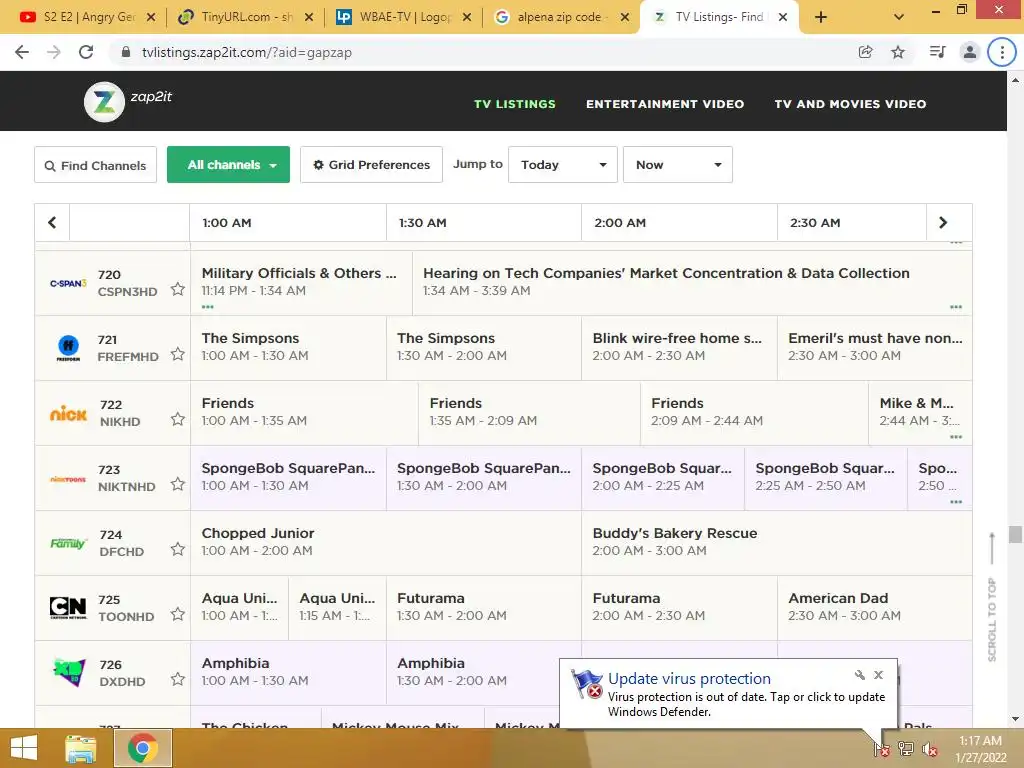Click taskbar clock showing 1:17 AM

point(980,749)
